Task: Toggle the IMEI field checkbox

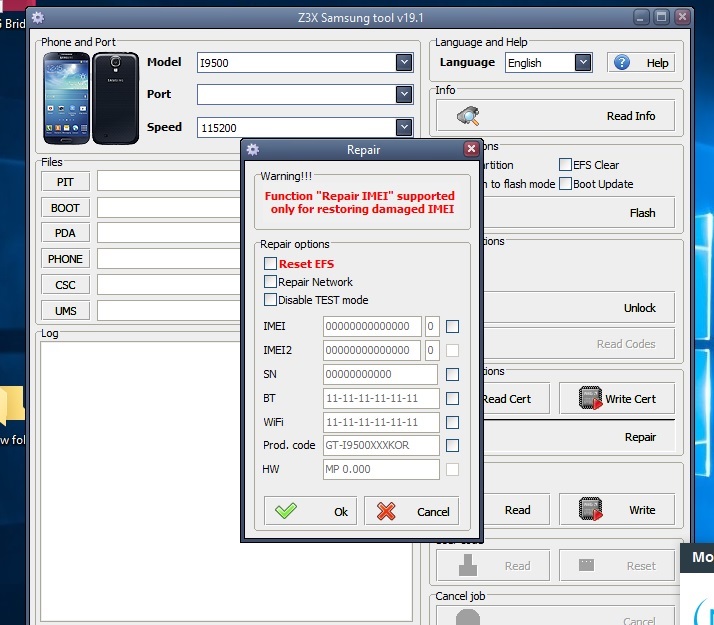Action: pos(452,326)
